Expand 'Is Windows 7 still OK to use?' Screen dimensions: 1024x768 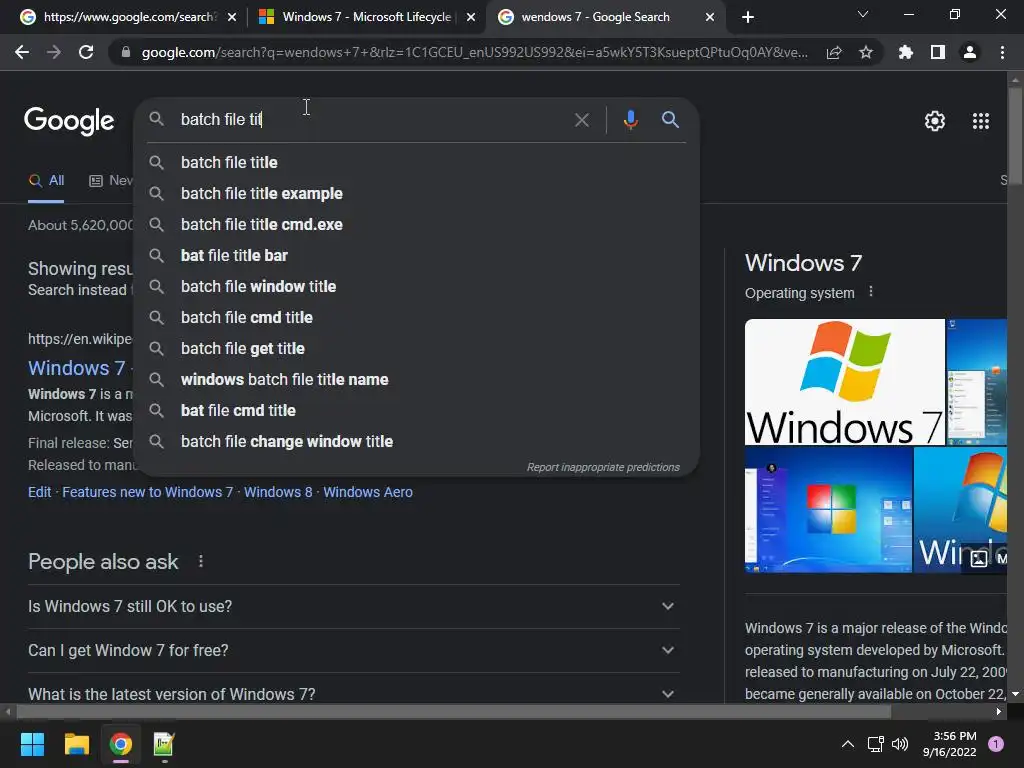(x=353, y=606)
